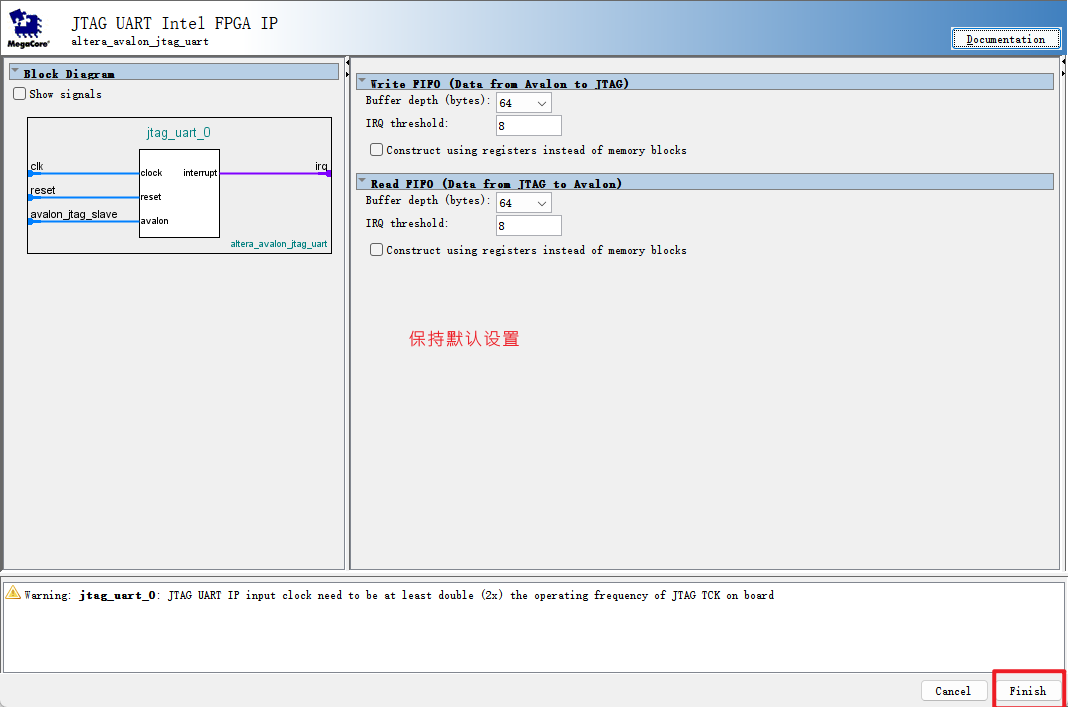Open the Write FIFO buffer depth dropdown
1068x707 pixels.
[x=524, y=103]
